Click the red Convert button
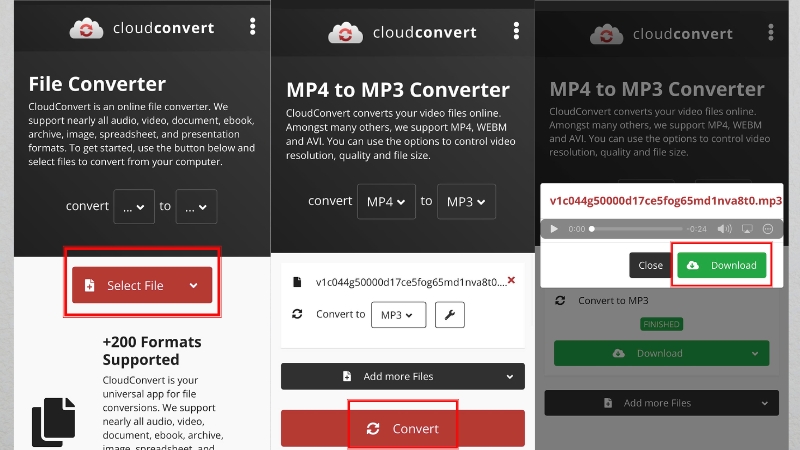The width and height of the screenshot is (800, 450). click(403, 429)
